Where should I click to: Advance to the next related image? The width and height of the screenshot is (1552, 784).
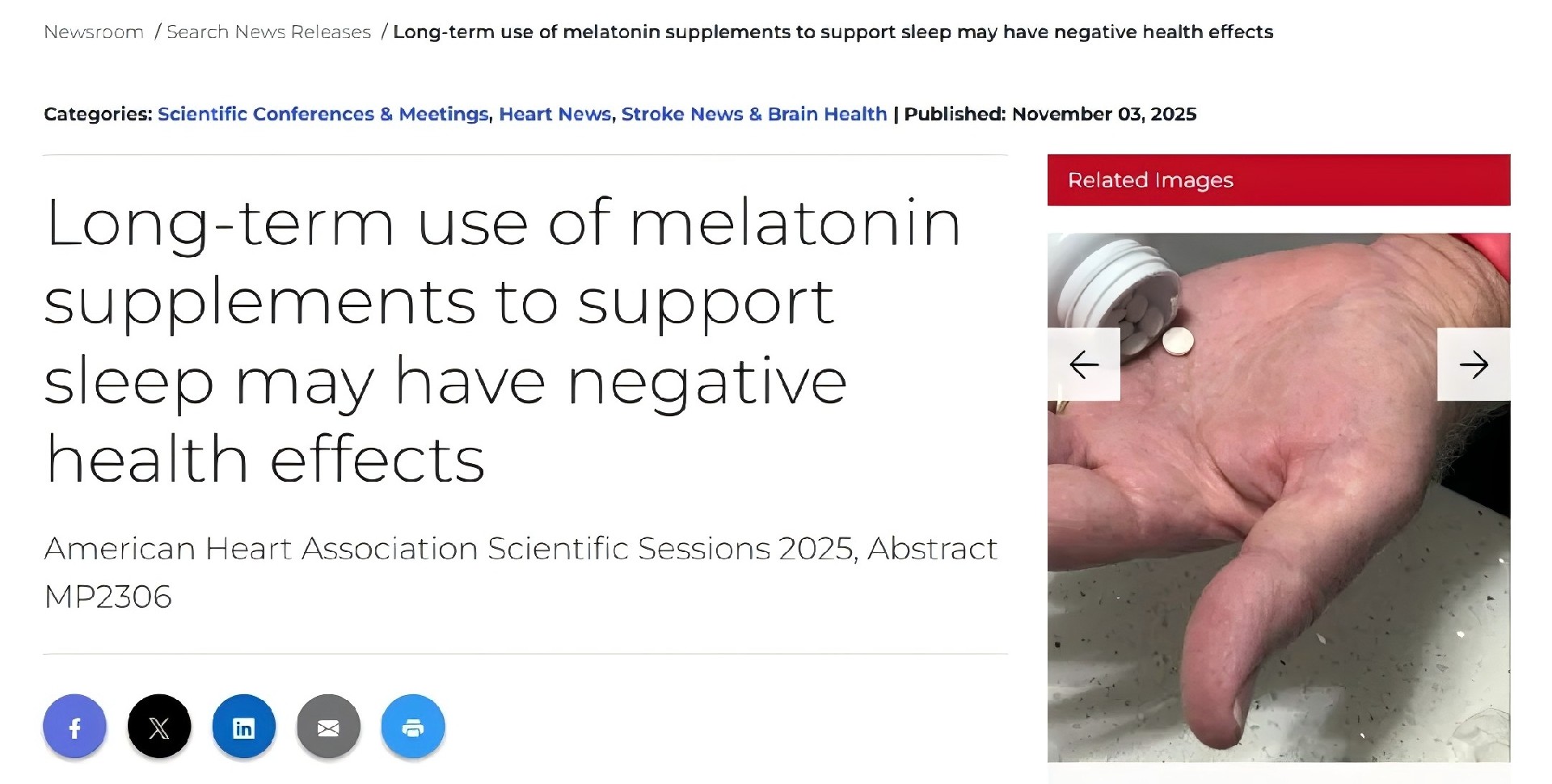[x=1473, y=365]
